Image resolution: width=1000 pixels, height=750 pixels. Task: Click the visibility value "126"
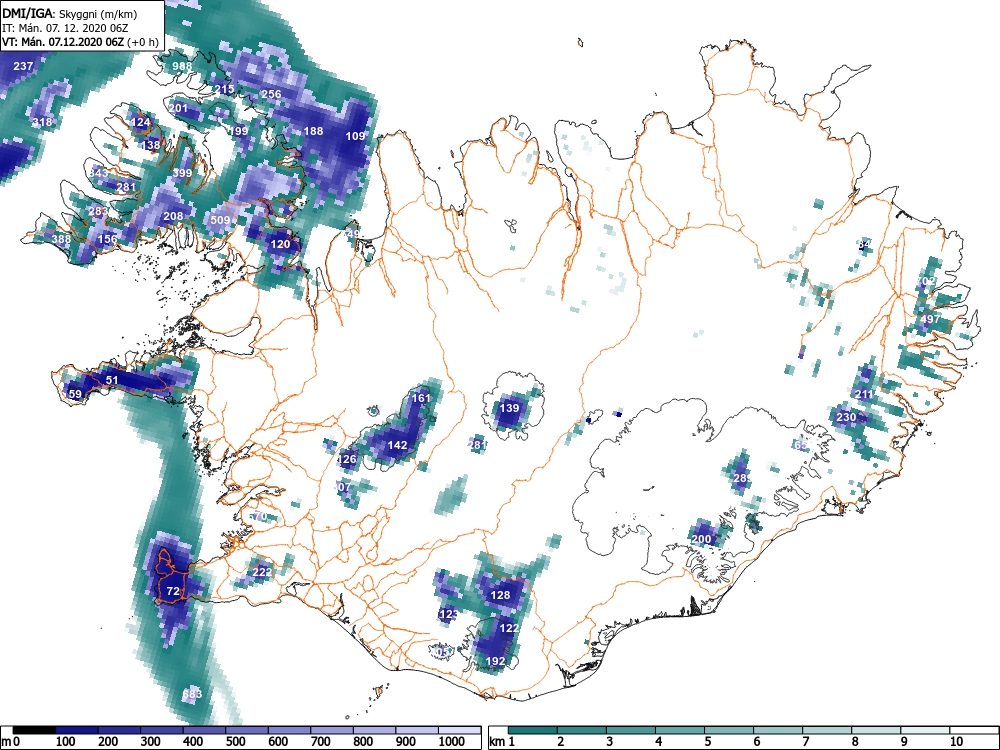coord(346,459)
